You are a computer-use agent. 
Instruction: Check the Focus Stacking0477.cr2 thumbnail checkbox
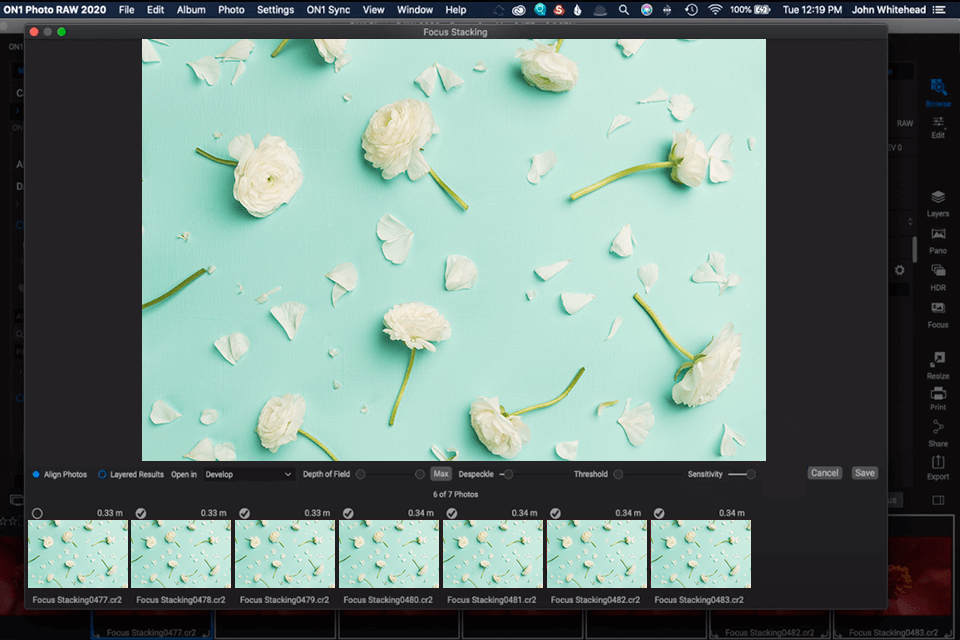tap(37, 513)
